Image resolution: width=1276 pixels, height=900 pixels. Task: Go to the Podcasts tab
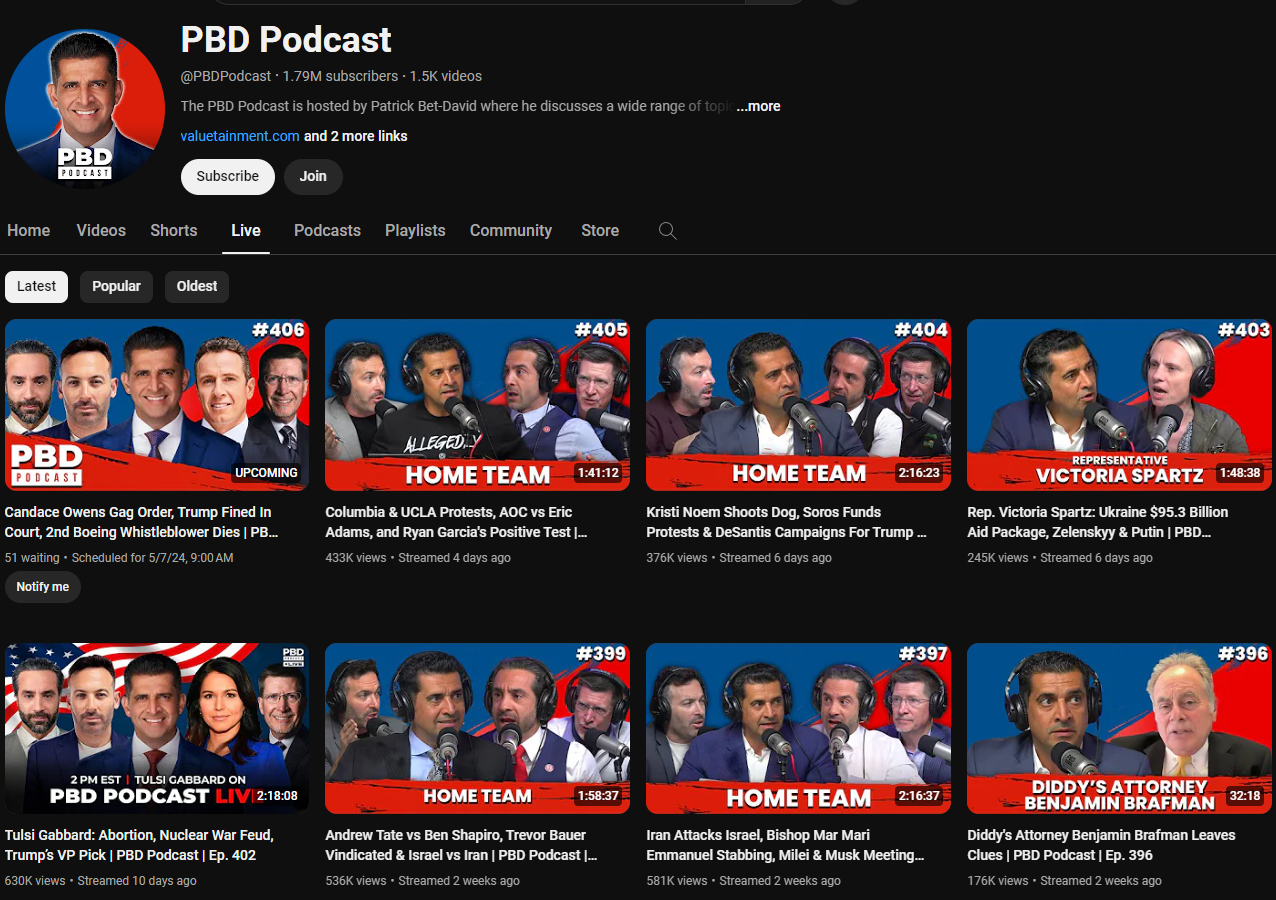(327, 230)
